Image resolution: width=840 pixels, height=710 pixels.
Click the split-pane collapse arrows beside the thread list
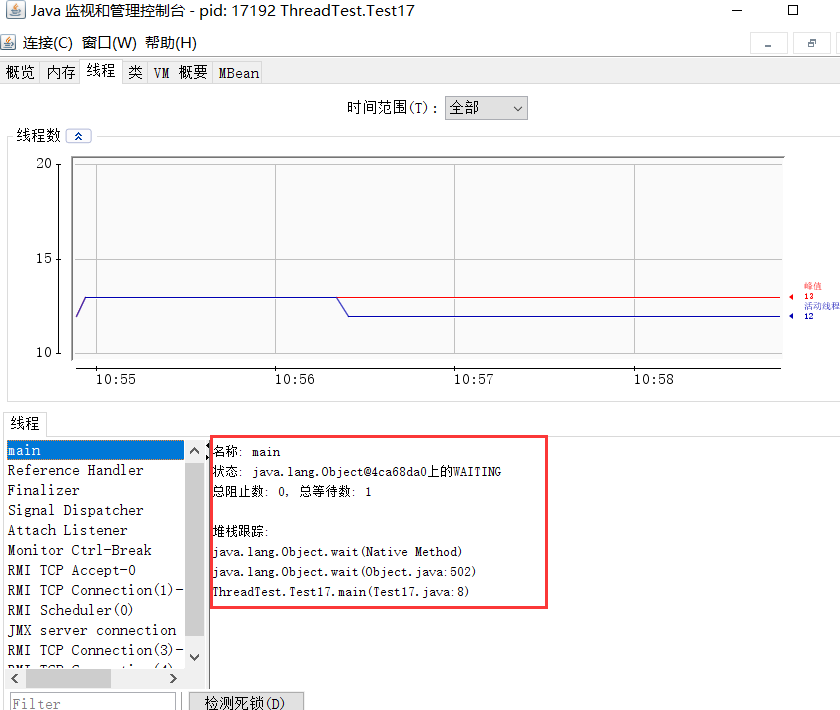207,451
